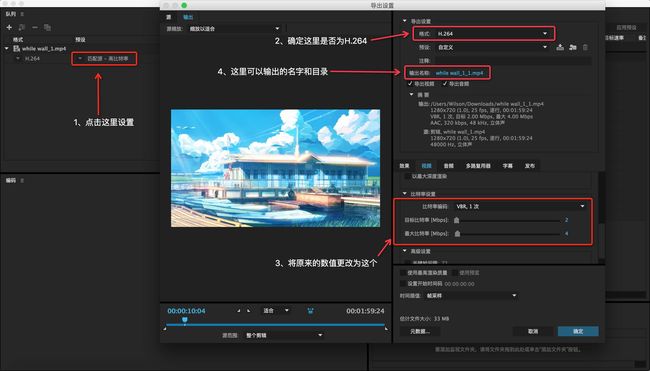
Task: Click the 编码 panel menu icon
Action: (22, 181)
